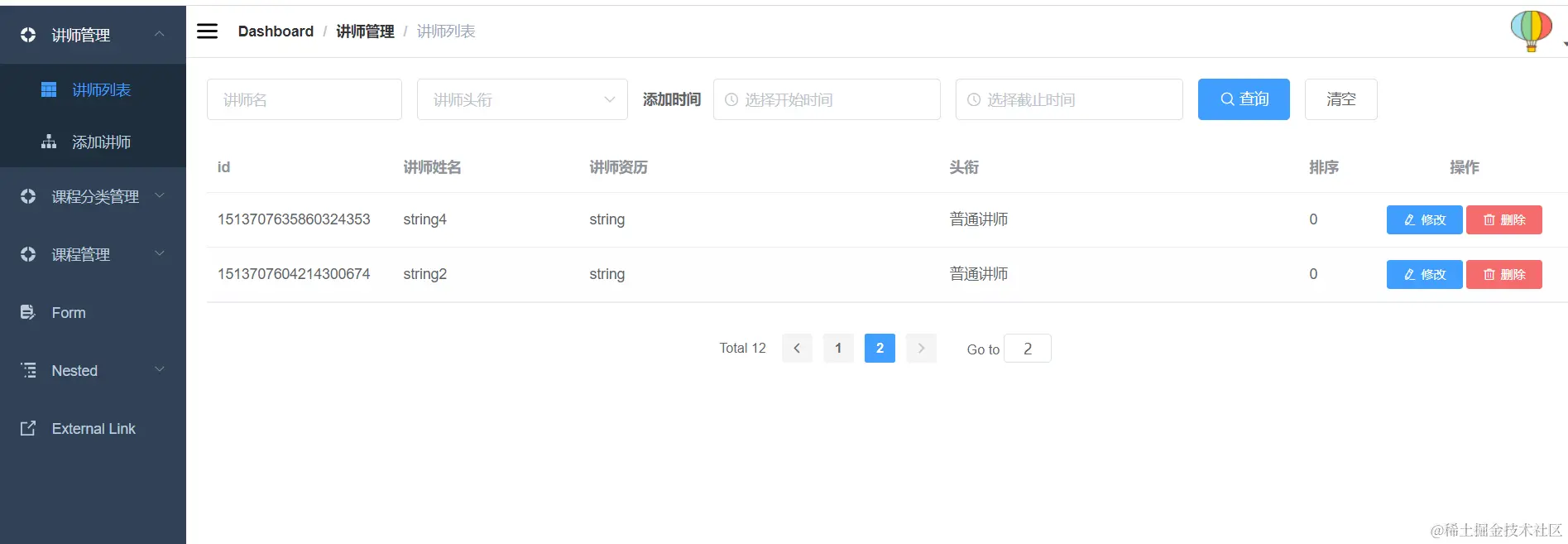The width and height of the screenshot is (1568, 544).
Task: Click the 讲师列表 table icon
Action: point(49,89)
